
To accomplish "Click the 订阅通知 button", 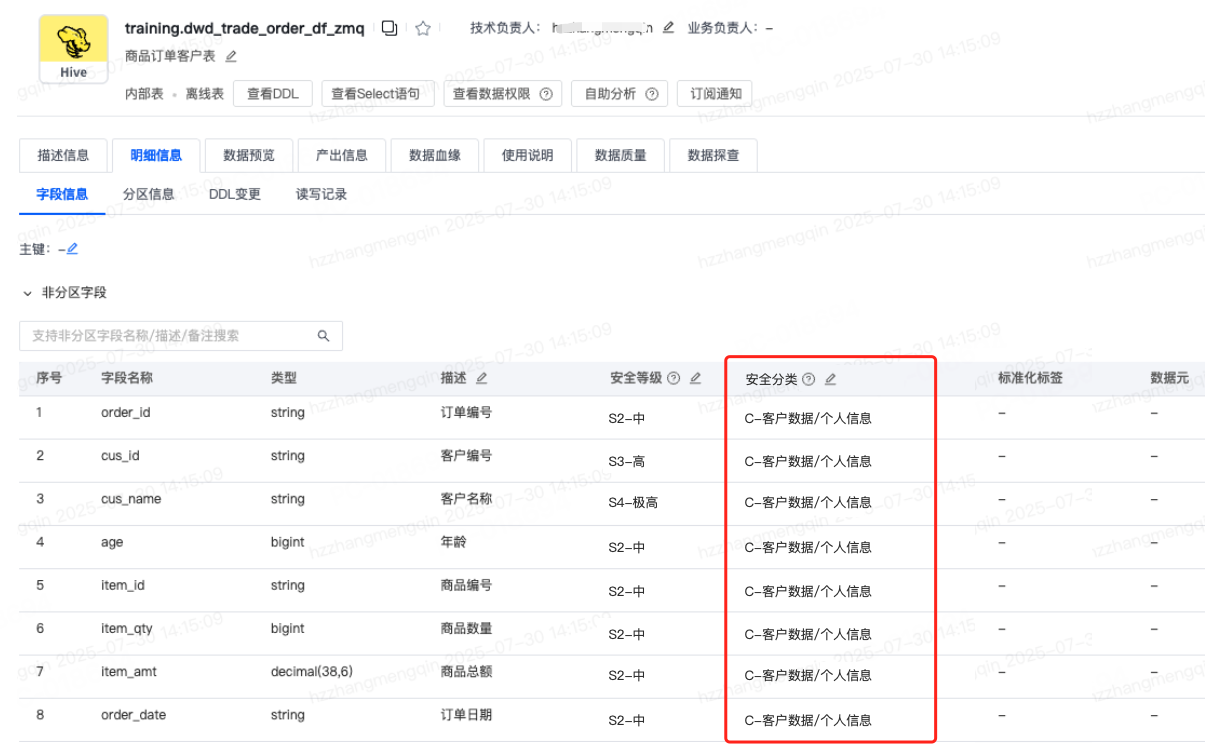I will [x=715, y=94].
